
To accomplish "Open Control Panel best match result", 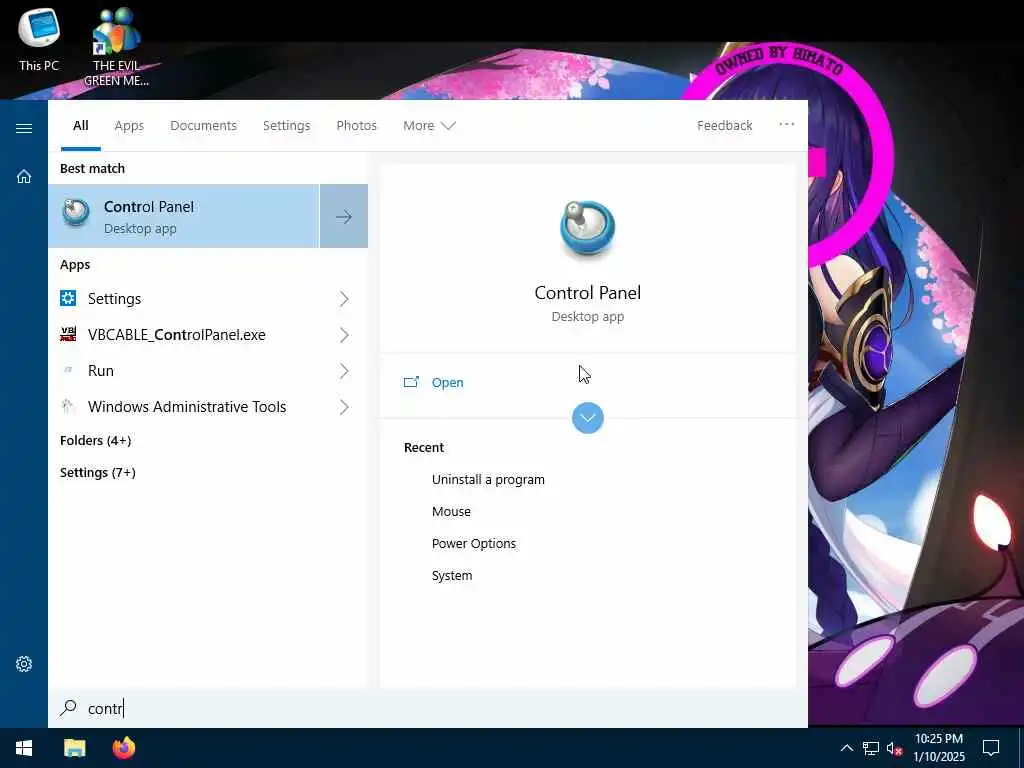I will [x=184, y=216].
